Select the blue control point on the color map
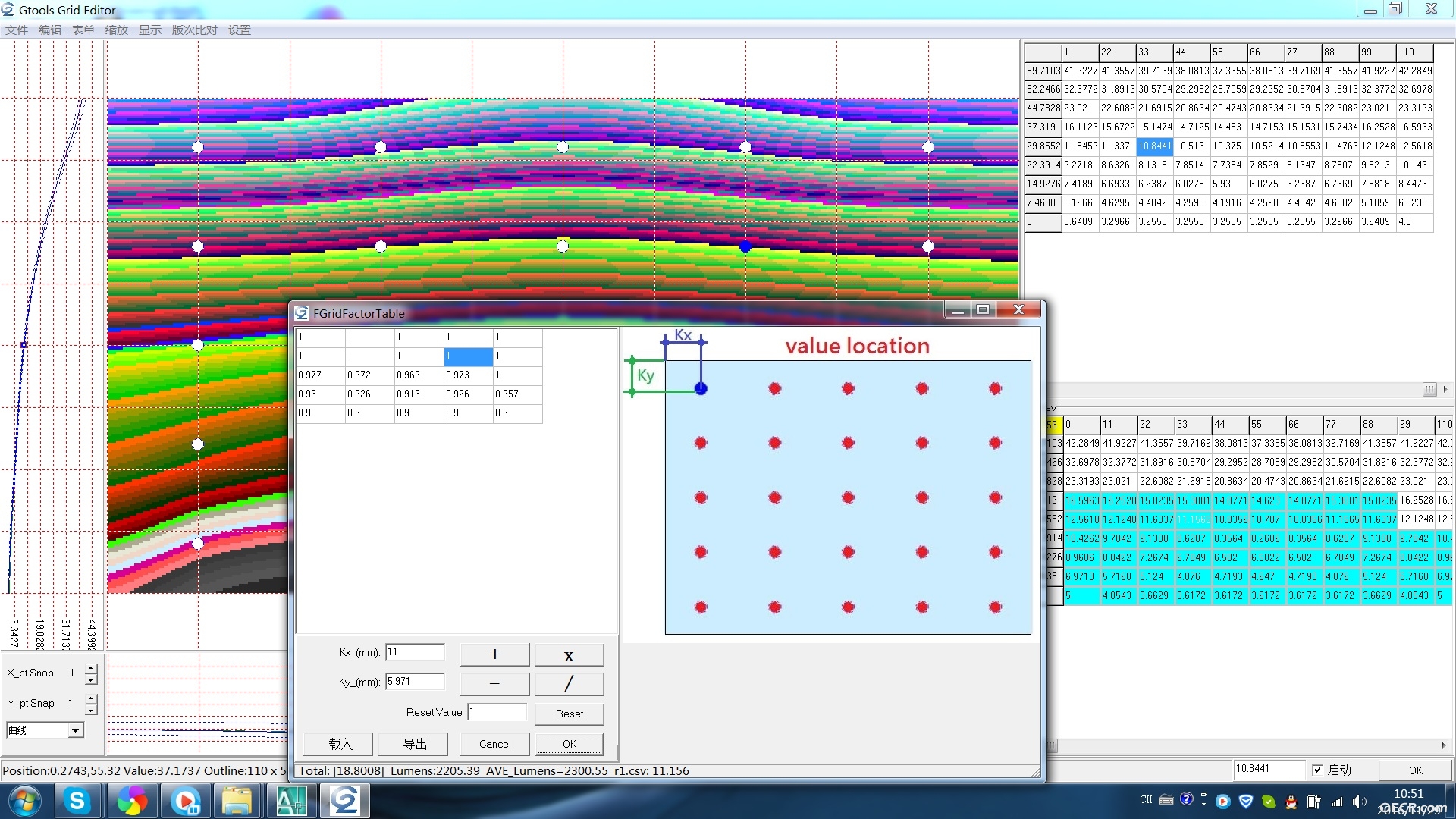 [745, 246]
